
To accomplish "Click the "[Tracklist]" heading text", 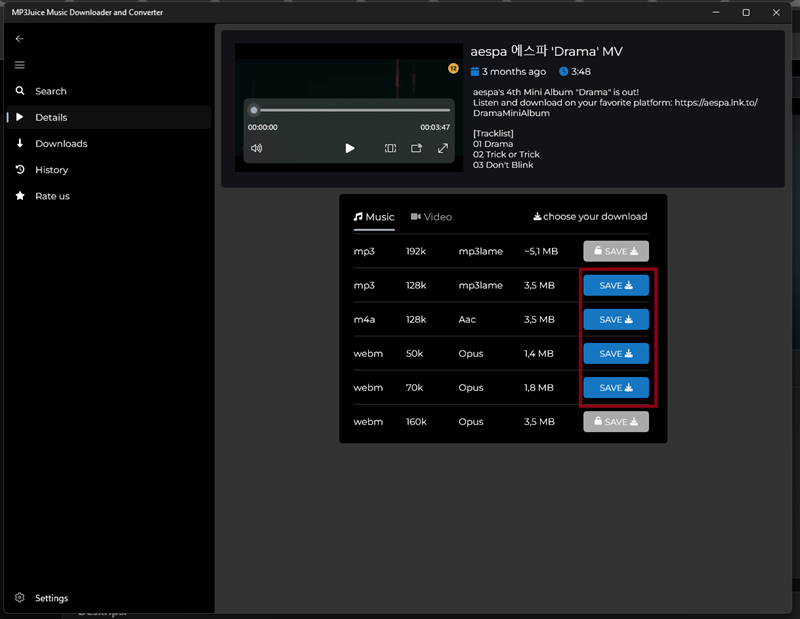I will pos(493,133).
